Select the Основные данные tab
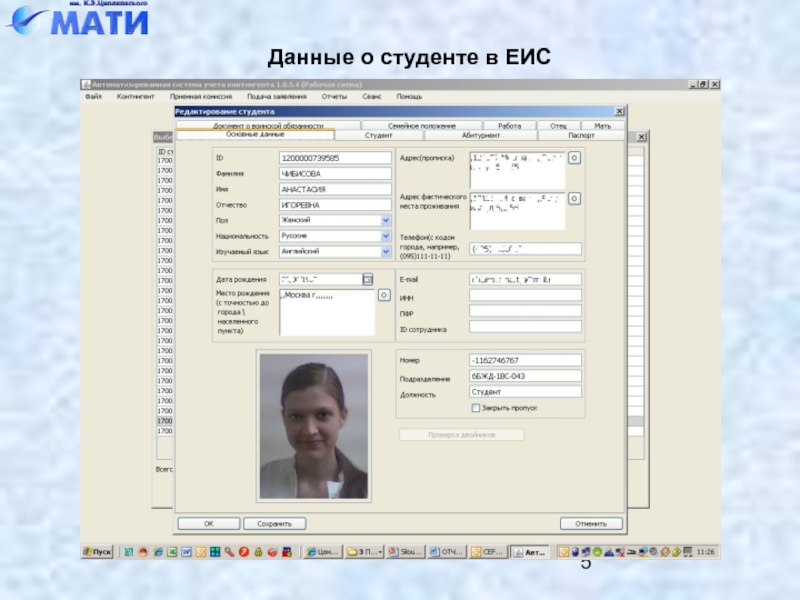The image size is (800, 600). [x=255, y=134]
